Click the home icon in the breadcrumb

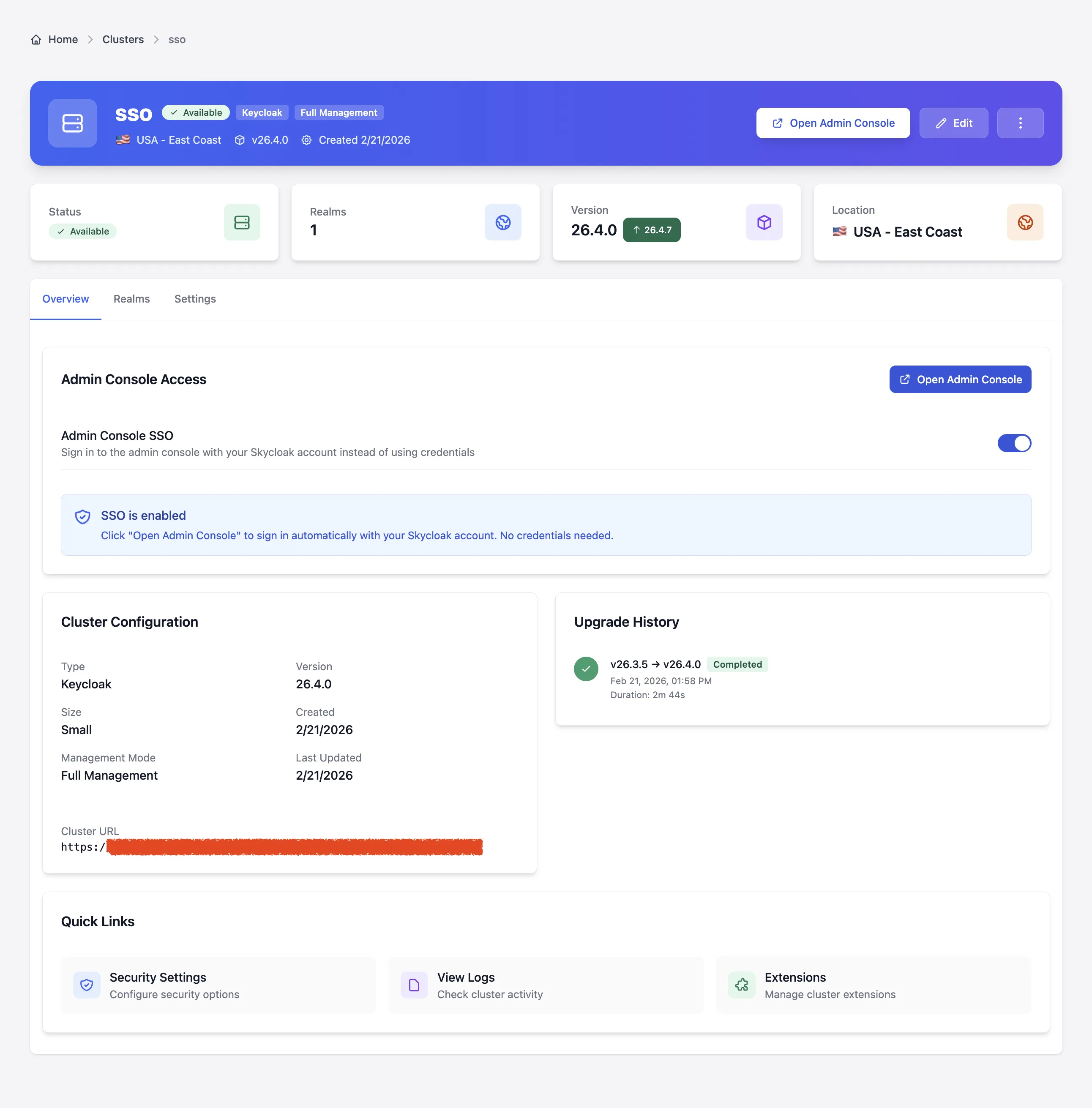click(36, 39)
